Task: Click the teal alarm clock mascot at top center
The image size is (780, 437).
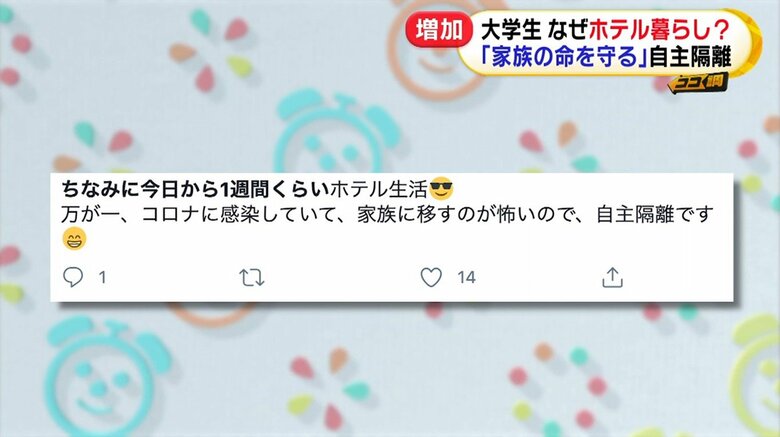Action: pos(337,132)
